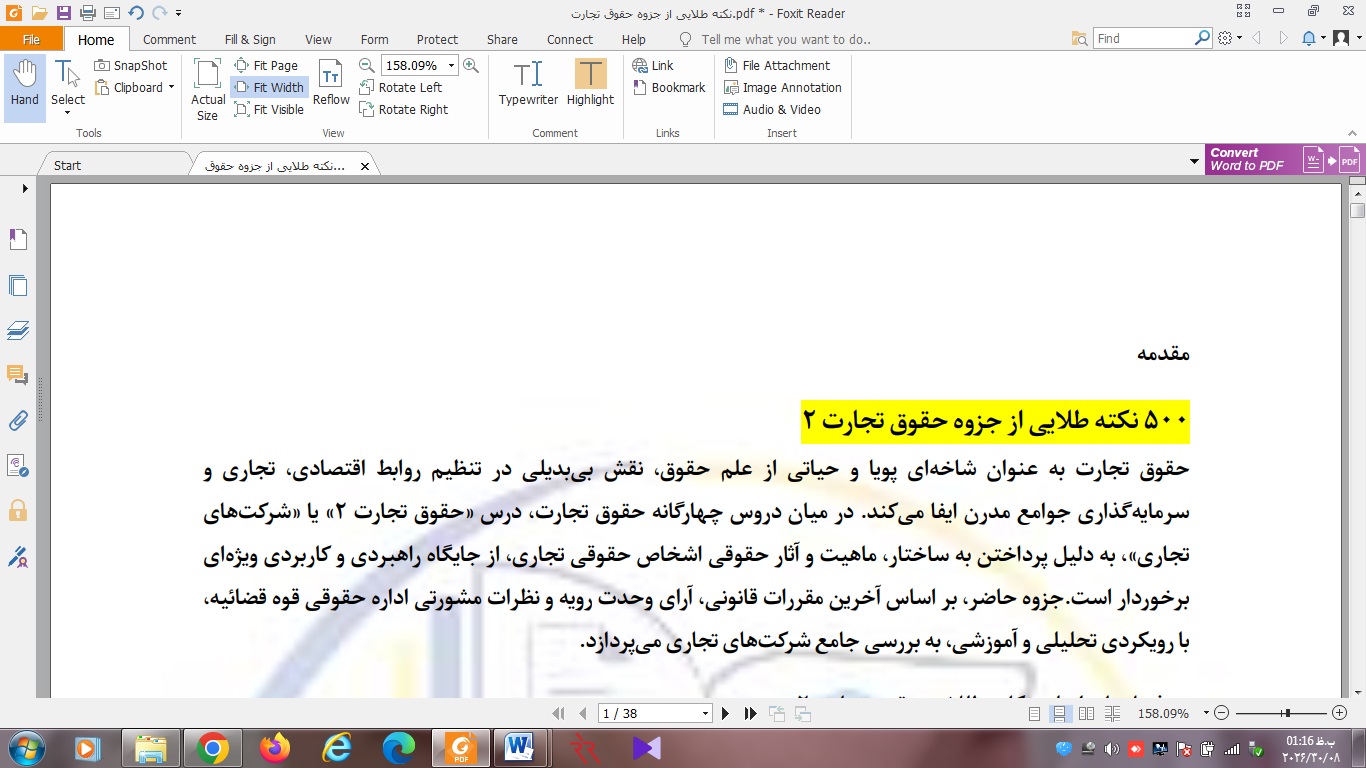The width and height of the screenshot is (1366, 768).
Task: Print the document from quick access toolbar
Action: pyautogui.click(x=88, y=13)
